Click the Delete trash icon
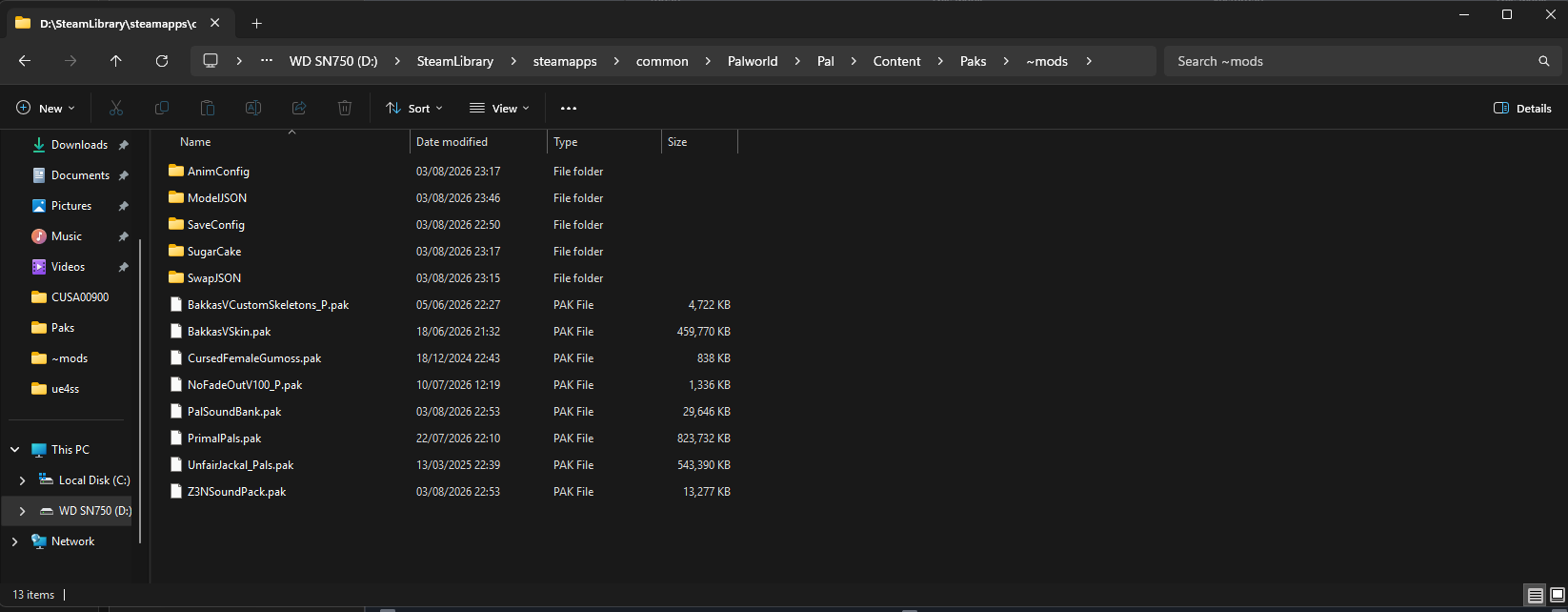 [345, 108]
